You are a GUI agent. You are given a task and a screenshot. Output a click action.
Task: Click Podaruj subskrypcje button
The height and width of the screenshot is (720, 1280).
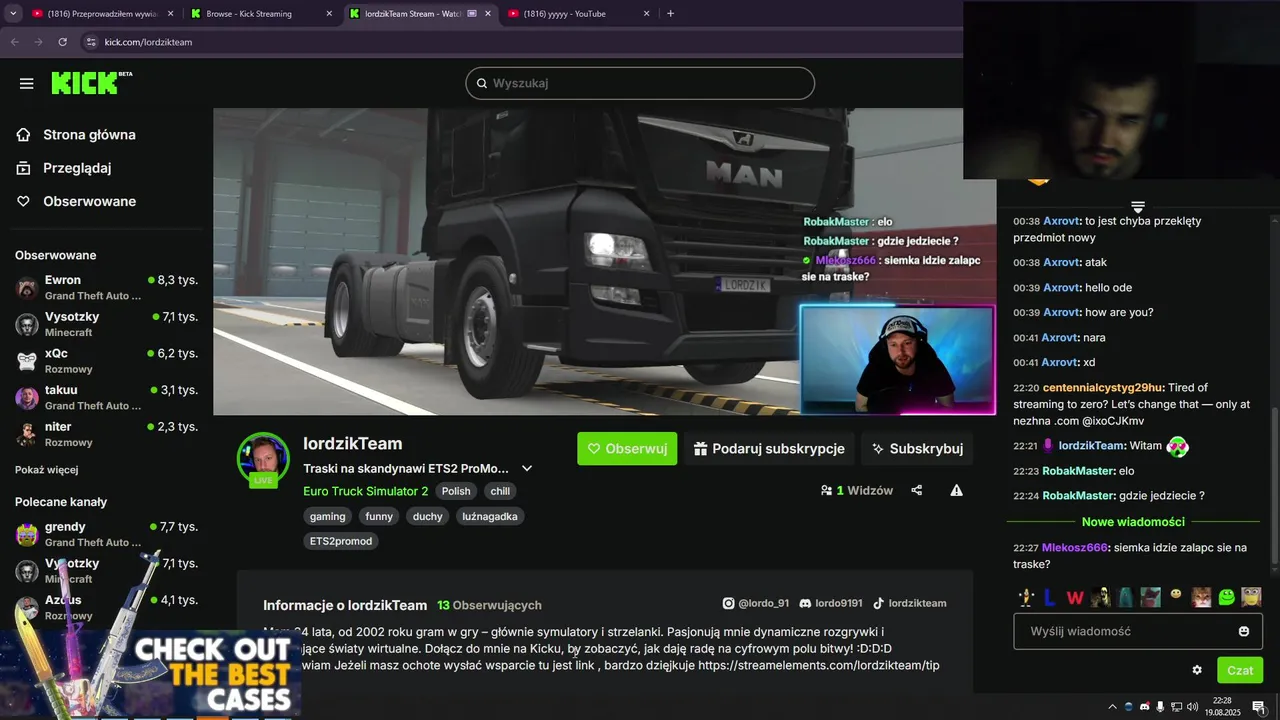pos(769,449)
